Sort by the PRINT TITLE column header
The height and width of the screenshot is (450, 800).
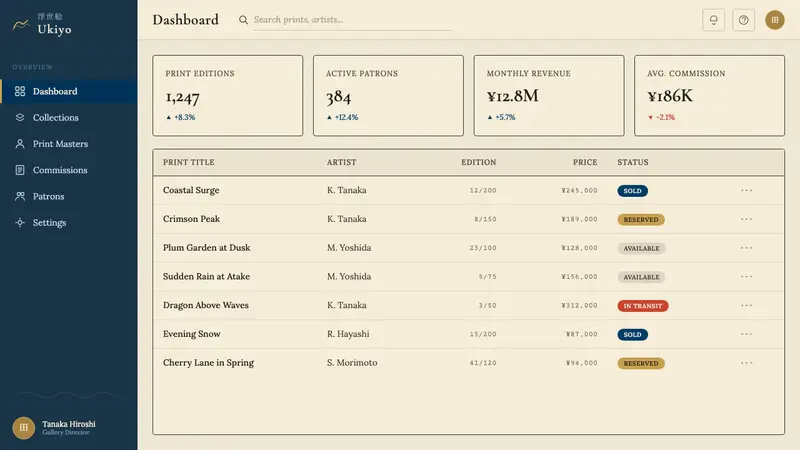[188, 162]
